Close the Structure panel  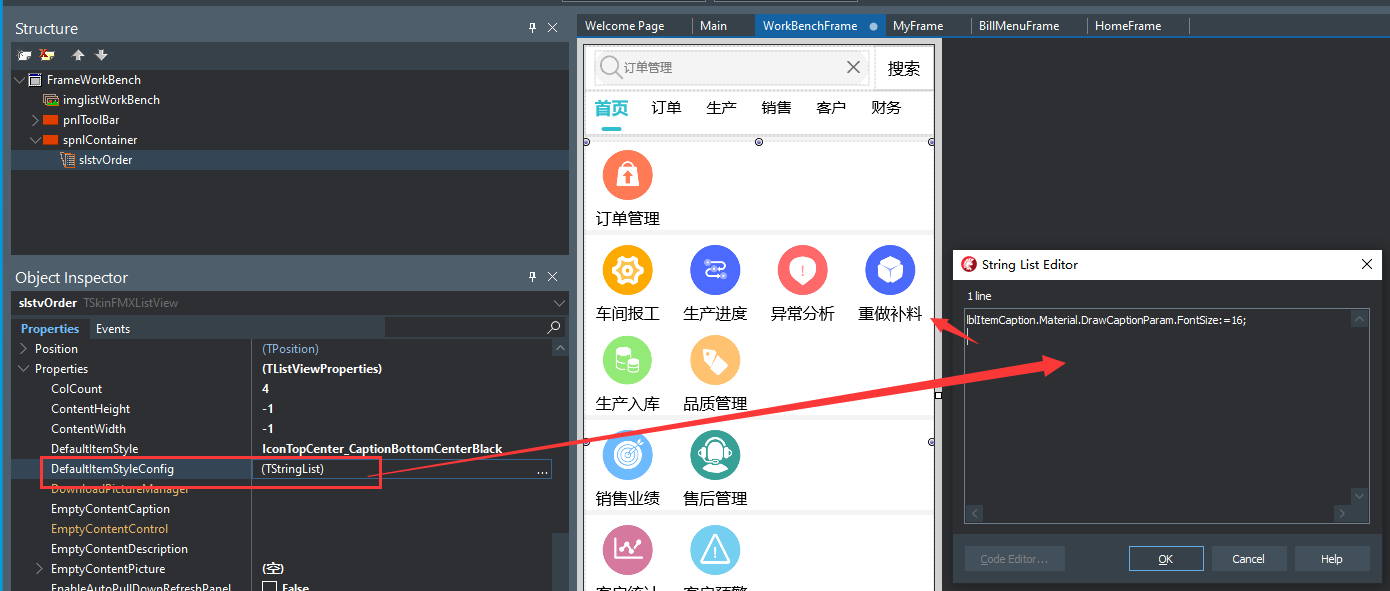[553, 28]
